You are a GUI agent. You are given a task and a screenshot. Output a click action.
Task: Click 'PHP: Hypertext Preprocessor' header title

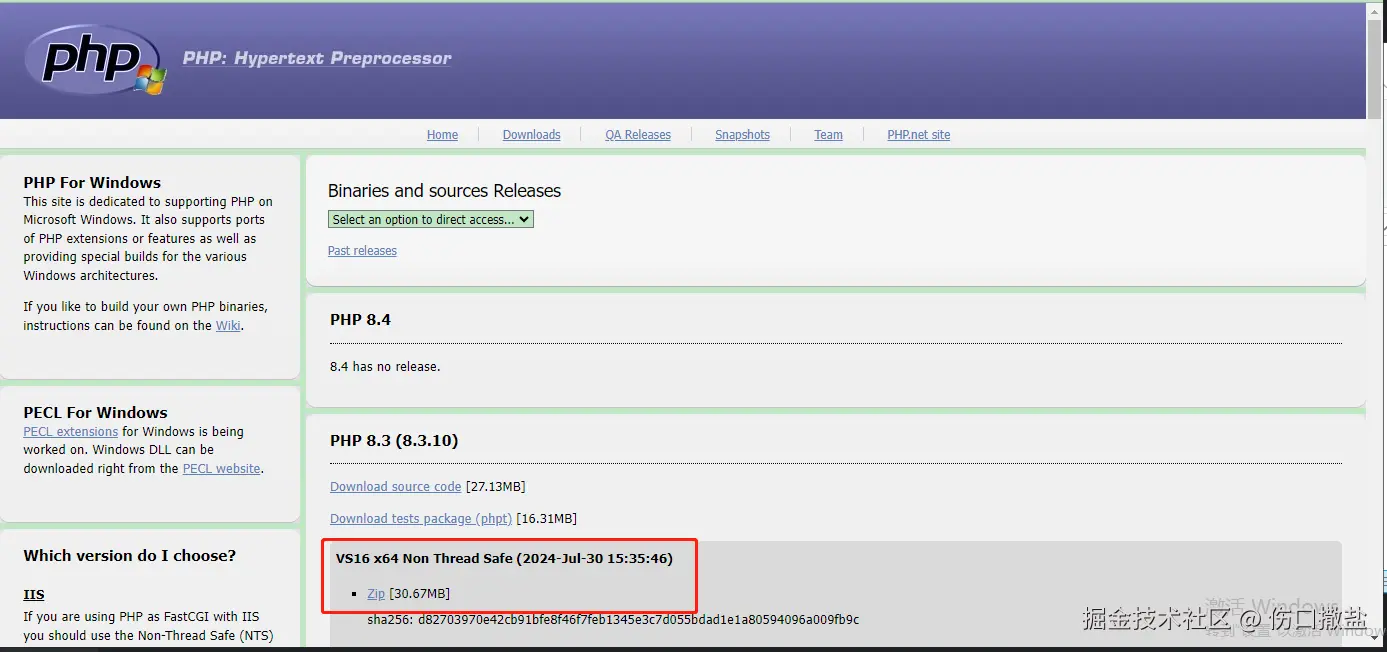click(317, 59)
